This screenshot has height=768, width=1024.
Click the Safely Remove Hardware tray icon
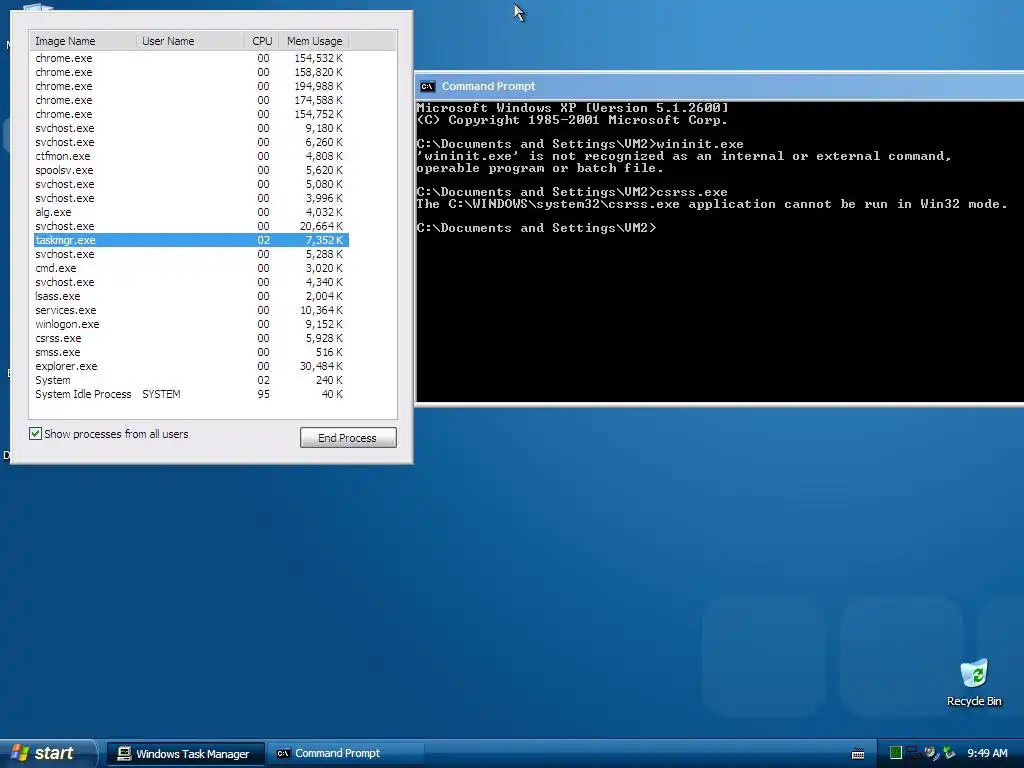click(949, 753)
